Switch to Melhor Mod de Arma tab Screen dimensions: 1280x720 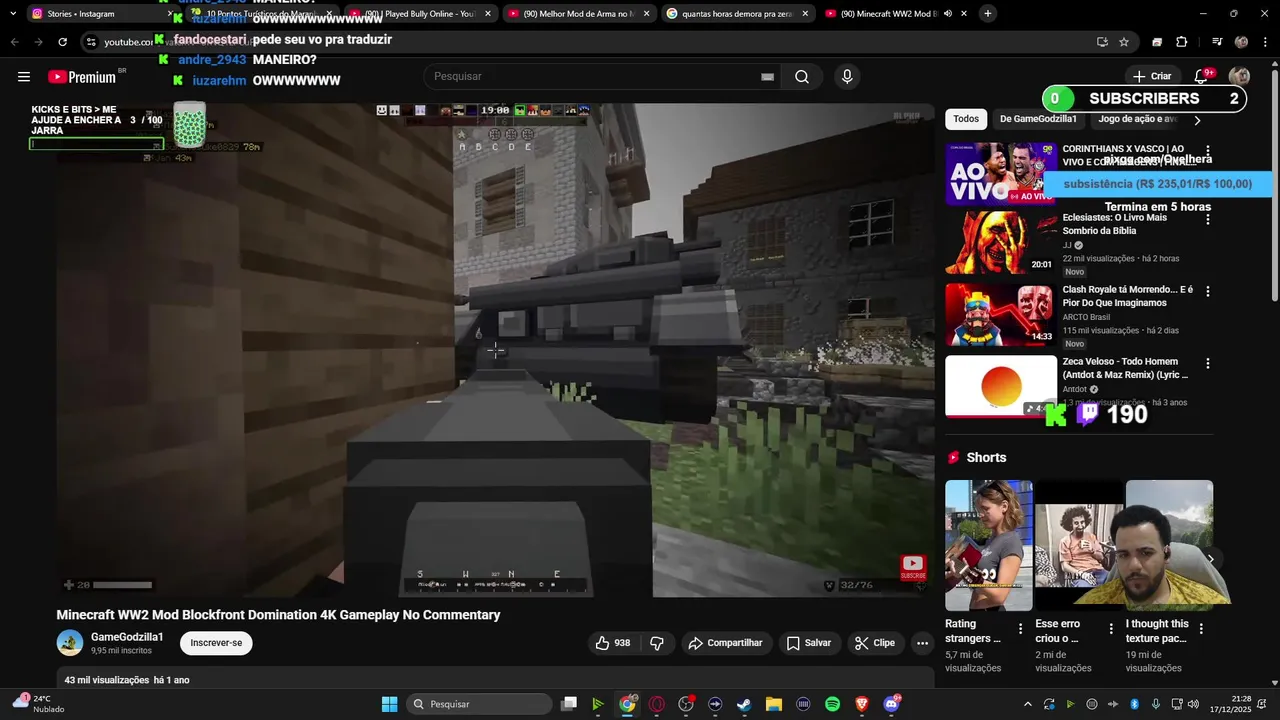click(578, 14)
